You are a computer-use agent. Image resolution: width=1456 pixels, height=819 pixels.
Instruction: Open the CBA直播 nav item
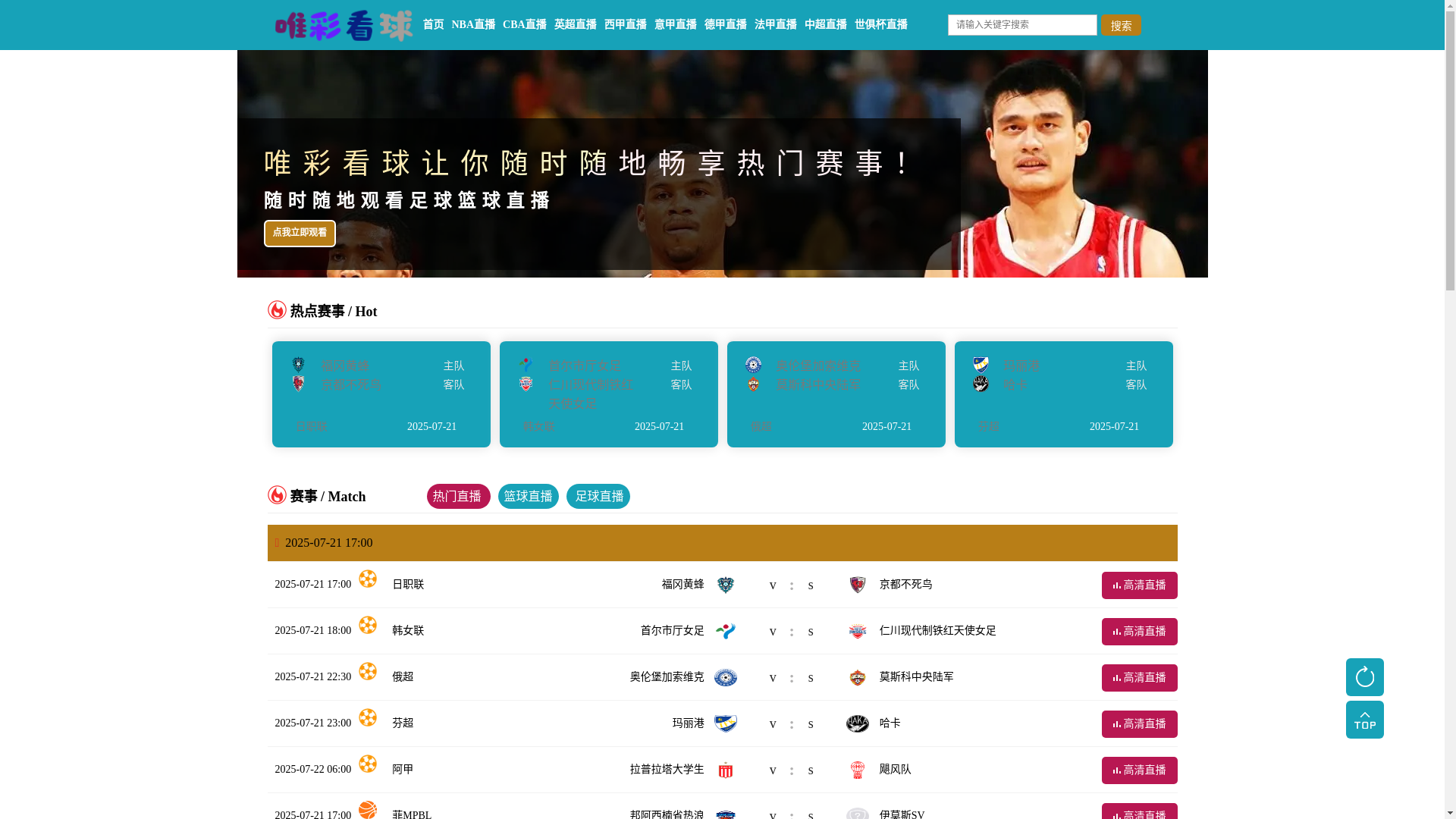[x=525, y=25]
